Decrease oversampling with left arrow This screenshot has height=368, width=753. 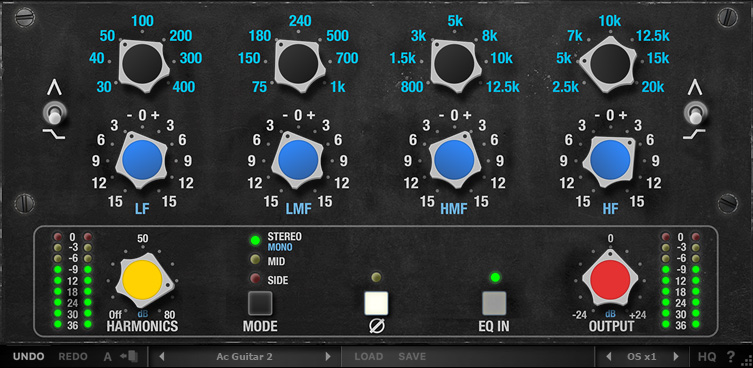pos(608,356)
